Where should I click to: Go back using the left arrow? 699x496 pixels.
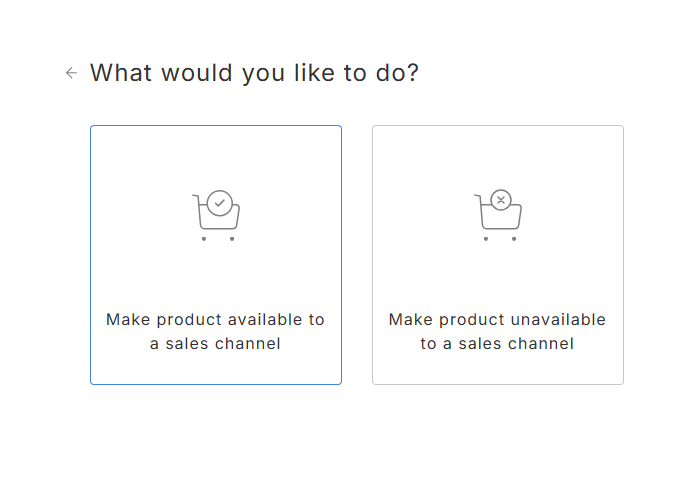pyautogui.click(x=71, y=73)
